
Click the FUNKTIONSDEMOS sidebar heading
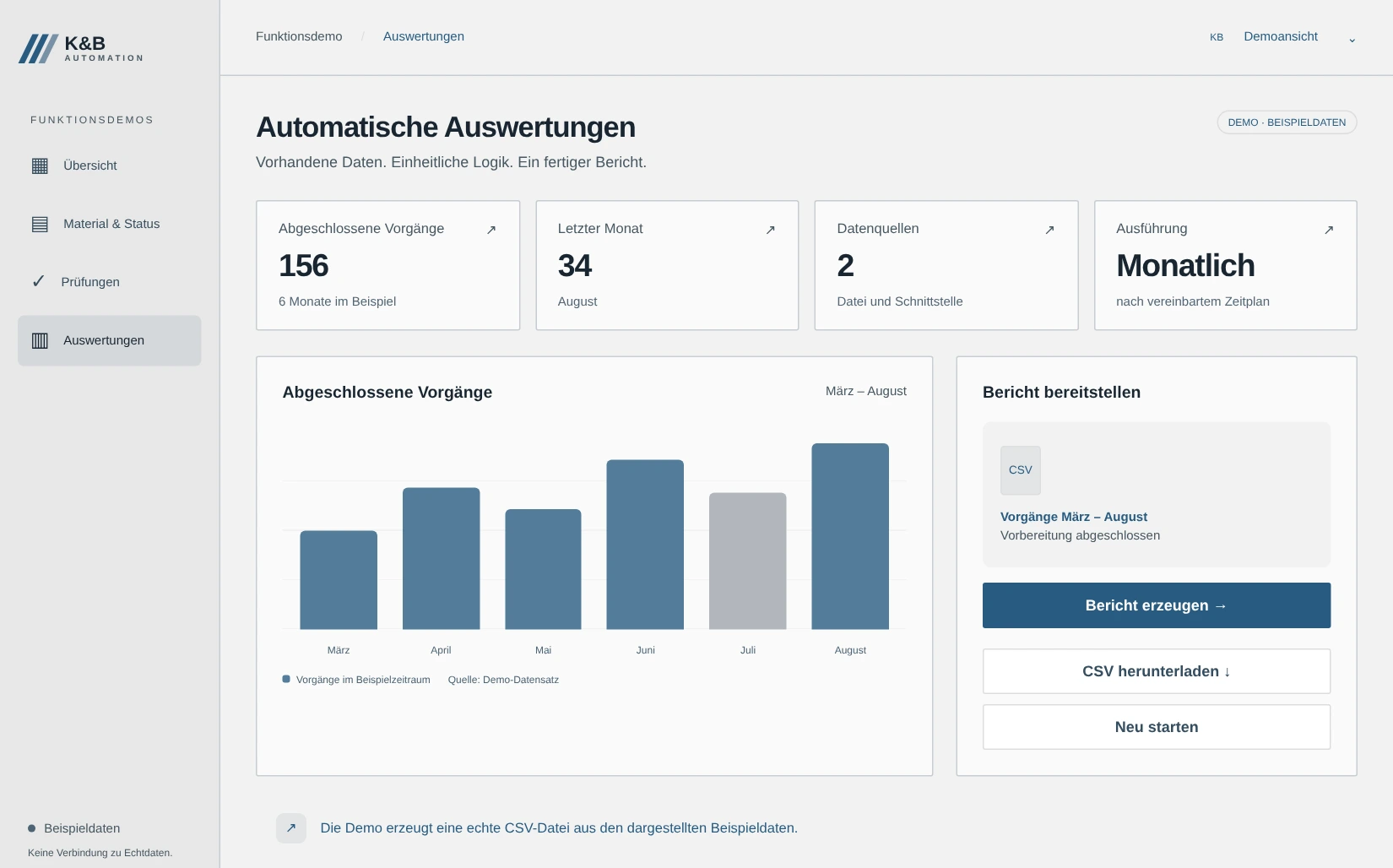[x=92, y=120]
